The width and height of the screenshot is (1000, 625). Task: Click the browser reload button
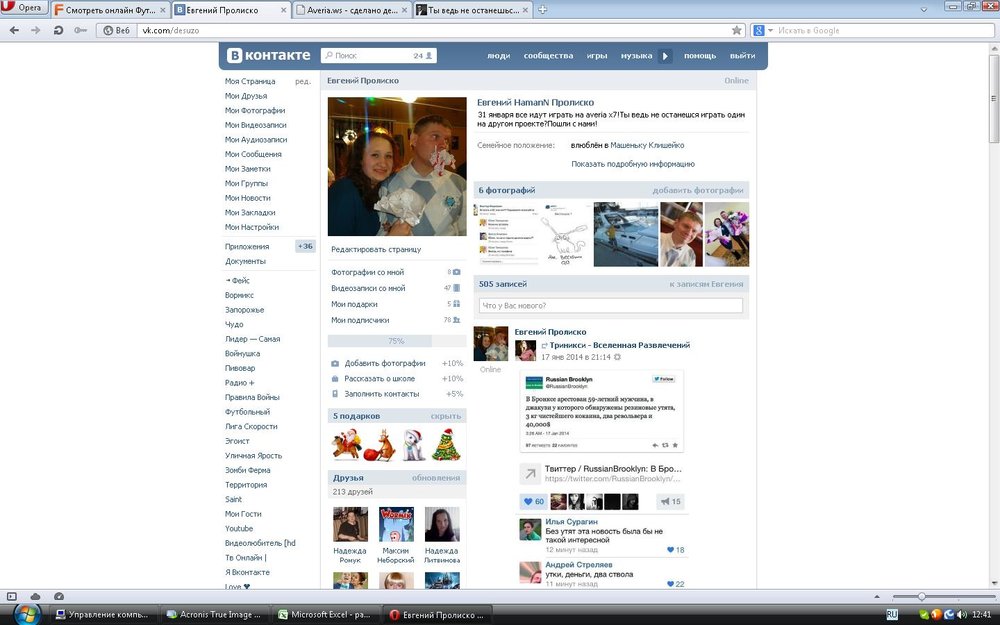59,30
